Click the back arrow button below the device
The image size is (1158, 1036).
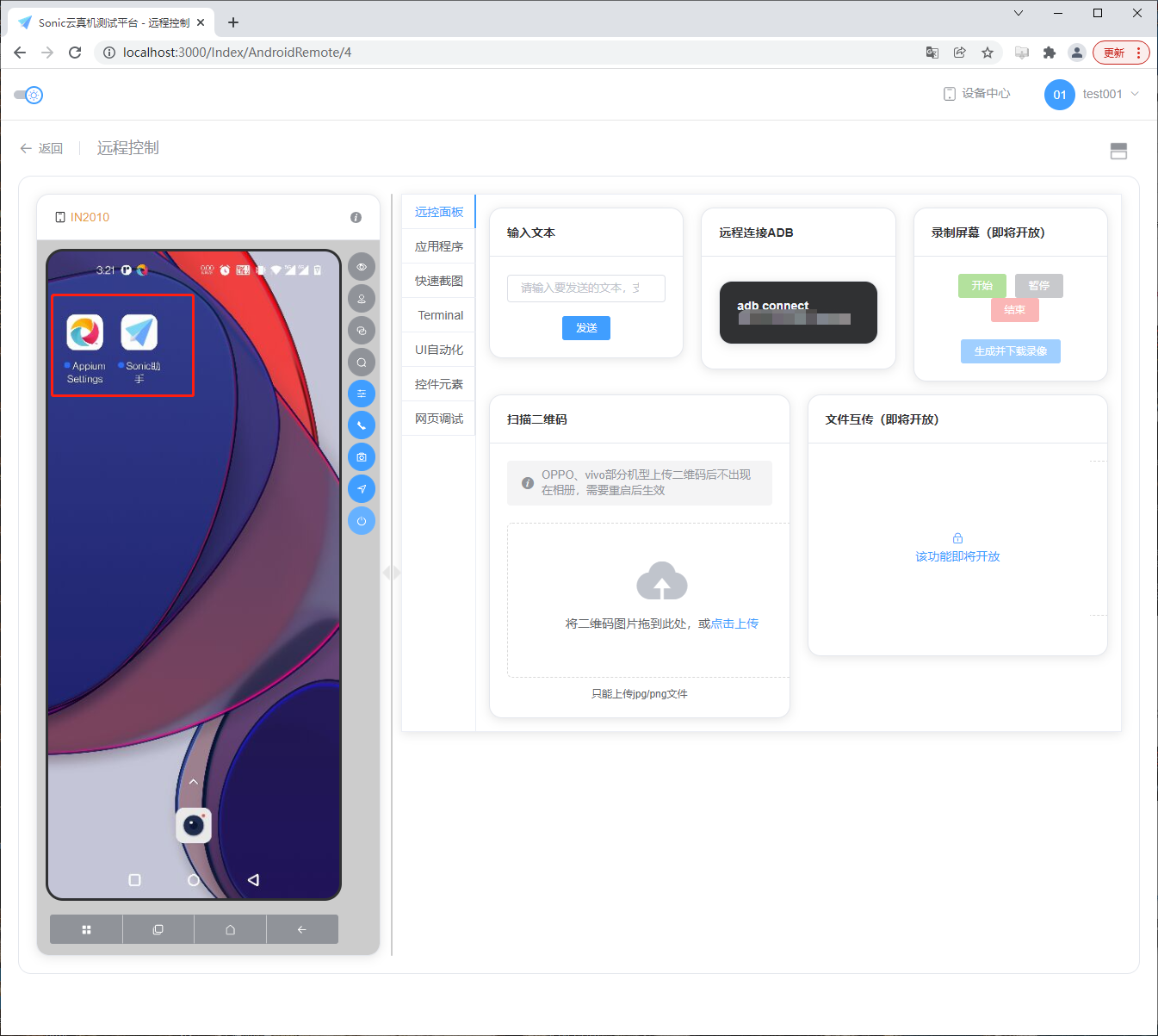(x=302, y=929)
